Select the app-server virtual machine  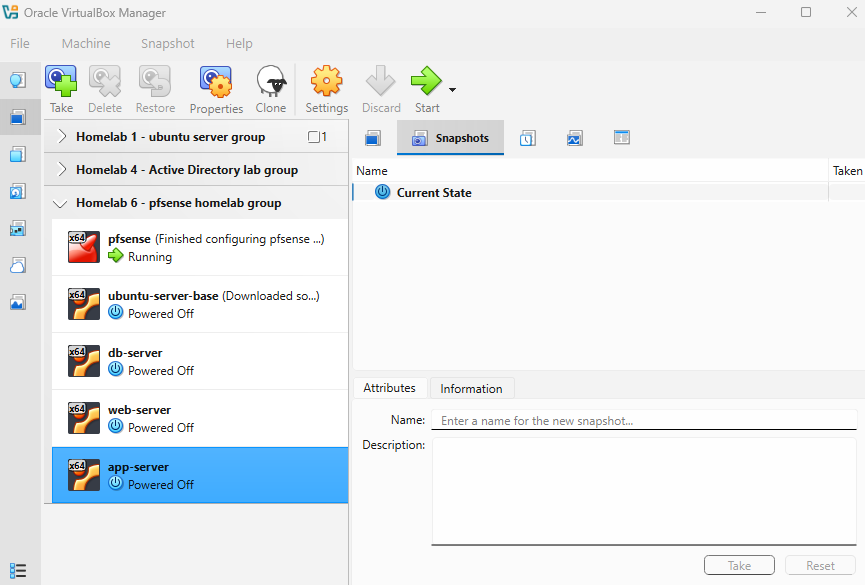200,475
